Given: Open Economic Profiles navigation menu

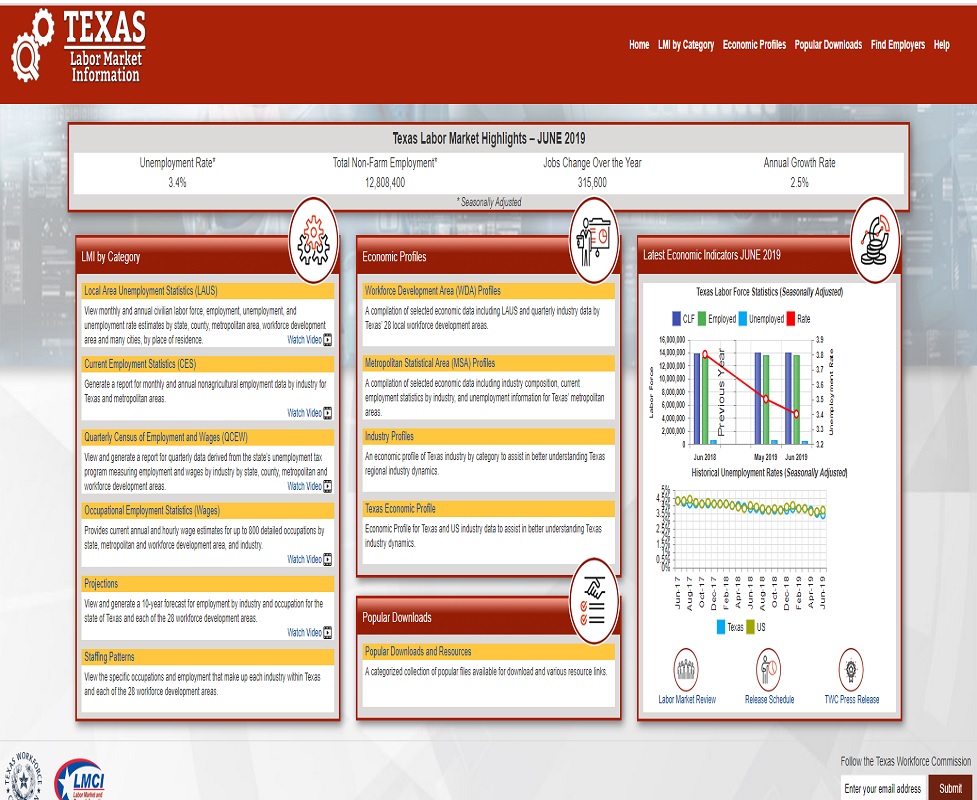Looking at the screenshot, I should tap(755, 45).
